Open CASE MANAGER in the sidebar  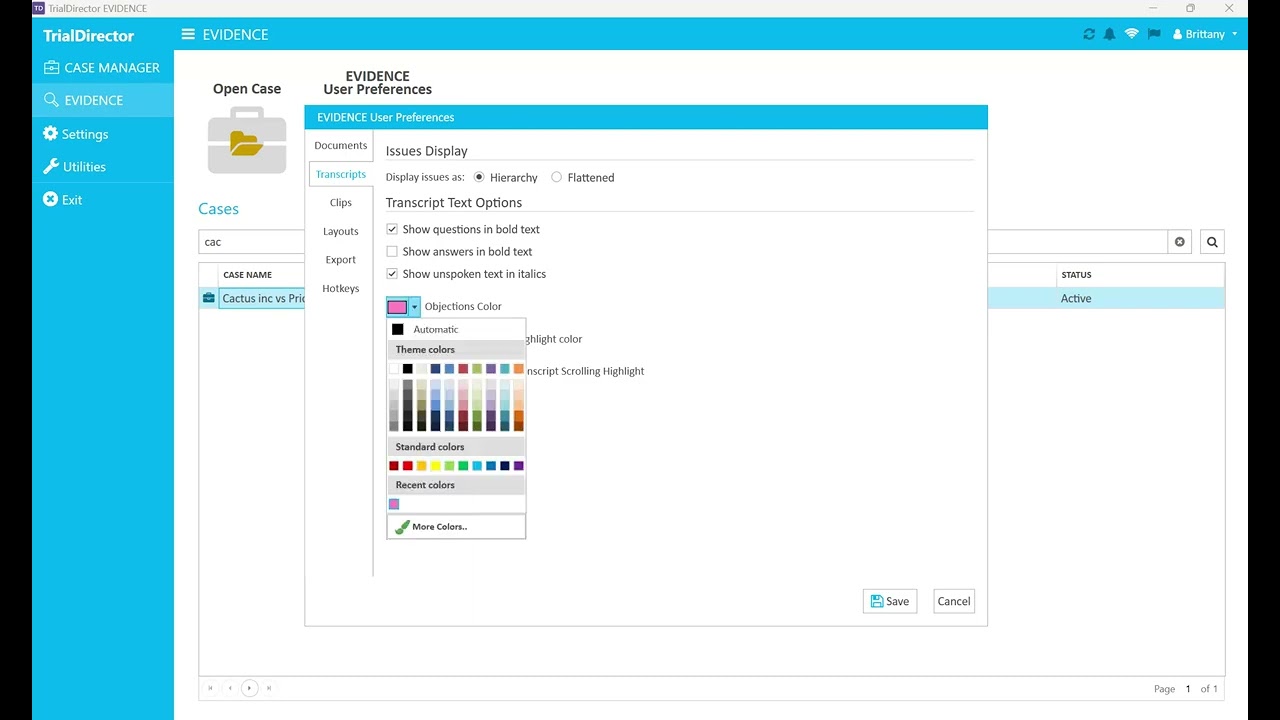[102, 67]
